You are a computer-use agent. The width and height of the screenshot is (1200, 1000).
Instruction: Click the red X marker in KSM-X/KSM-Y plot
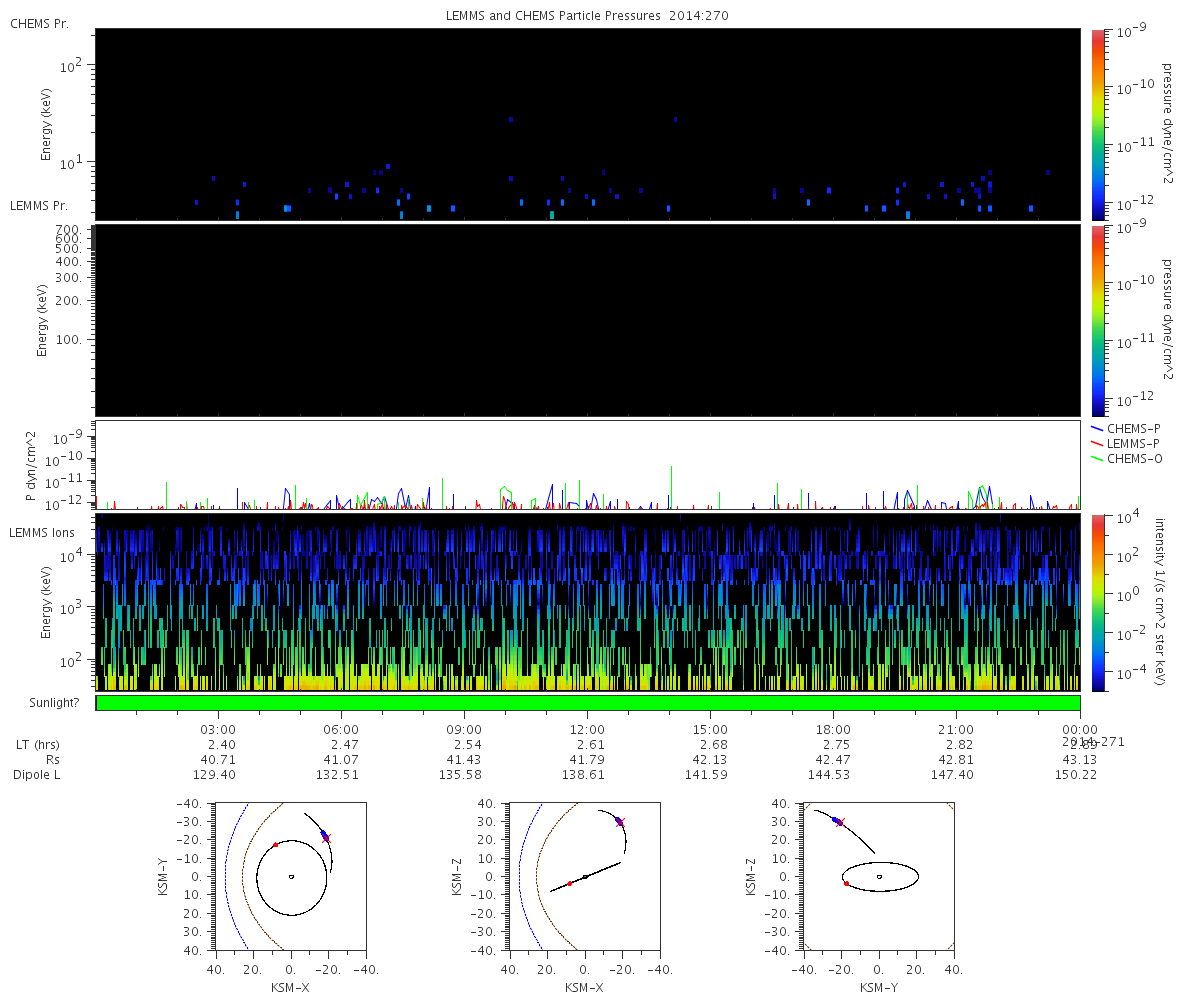click(x=327, y=838)
